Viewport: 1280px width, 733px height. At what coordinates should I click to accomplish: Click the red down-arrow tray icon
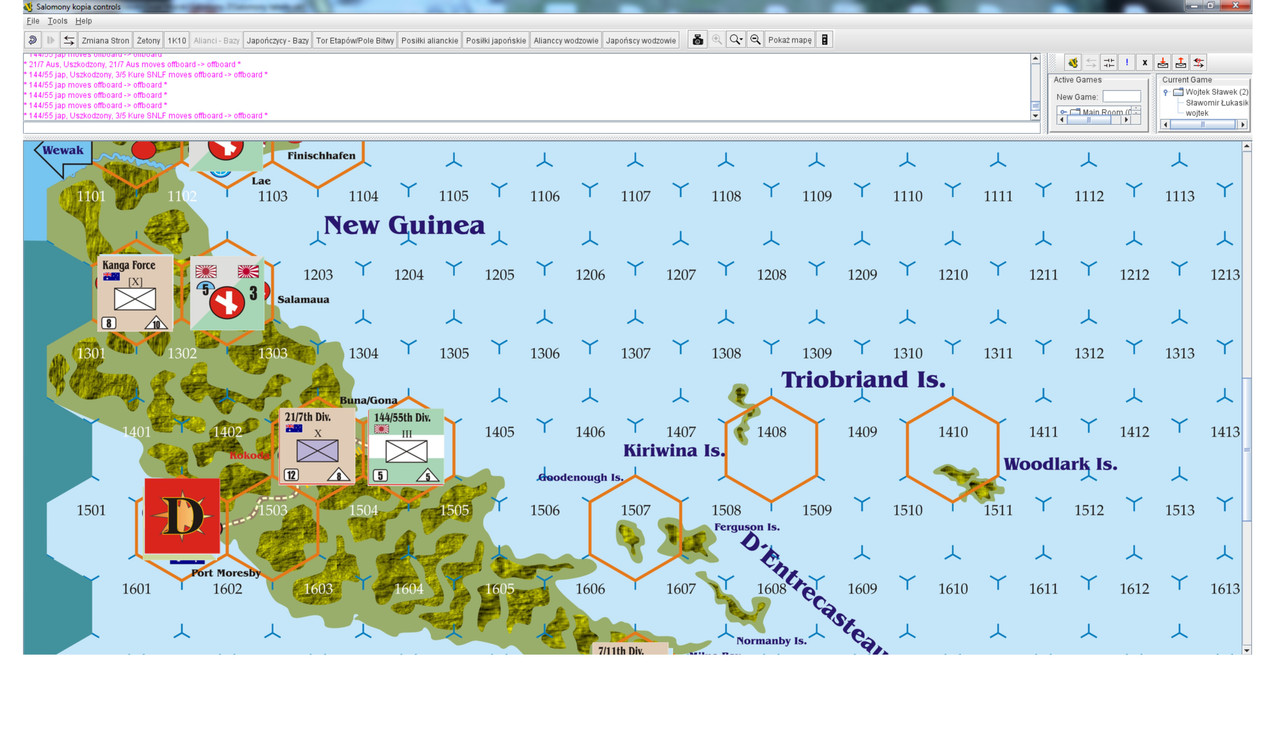coord(1163,63)
